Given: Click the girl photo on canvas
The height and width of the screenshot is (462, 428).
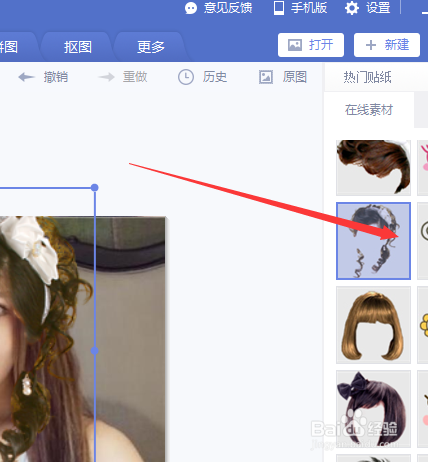Looking at the screenshot, I should coord(82,339).
